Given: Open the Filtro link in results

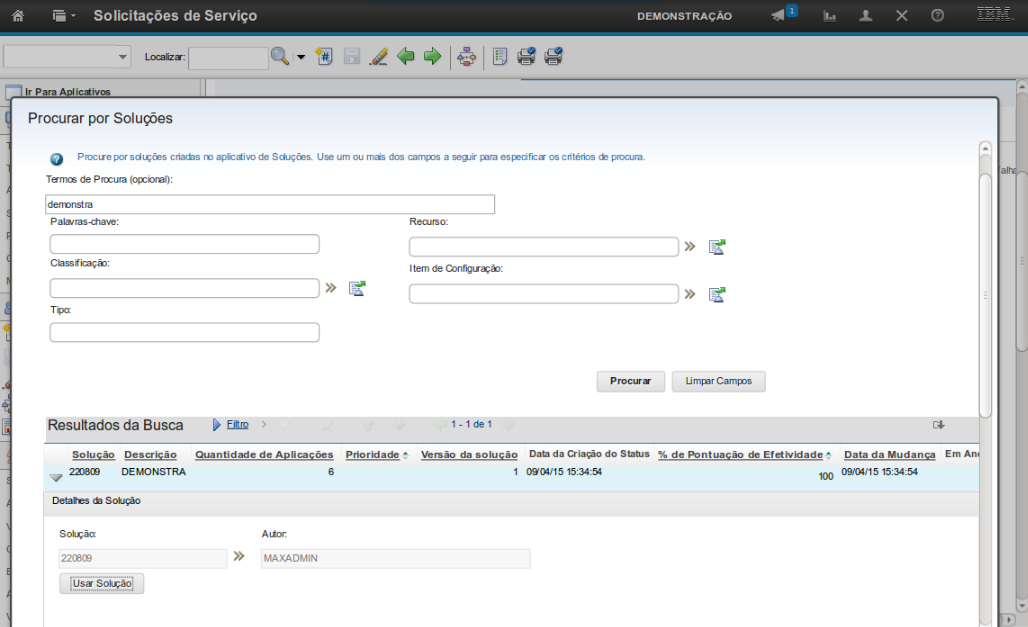Looking at the screenshot, I should tap(237, 424).
